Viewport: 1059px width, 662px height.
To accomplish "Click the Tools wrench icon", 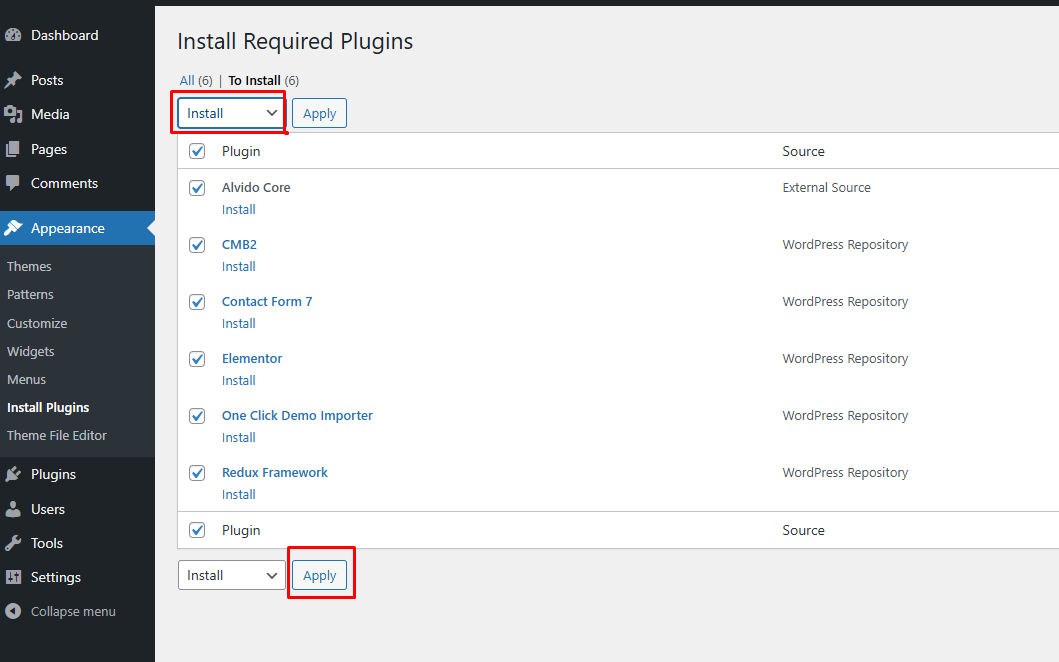I will (x=13, y=543).
